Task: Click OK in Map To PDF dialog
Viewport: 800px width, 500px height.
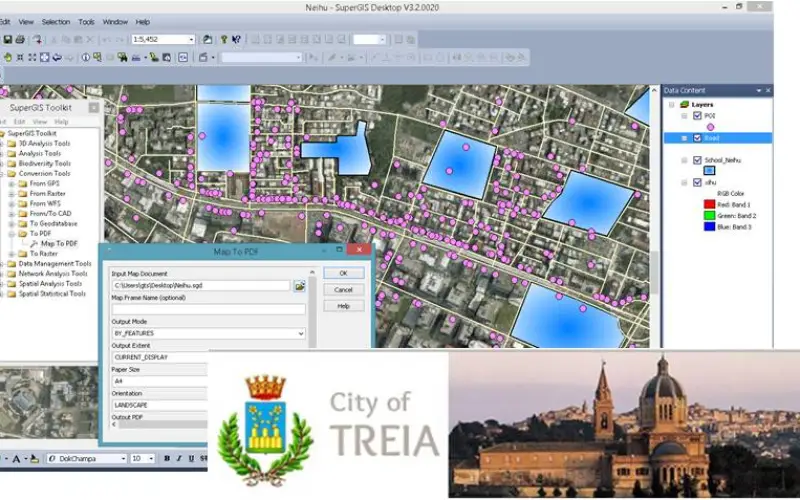Action: (x=344, y=273)
